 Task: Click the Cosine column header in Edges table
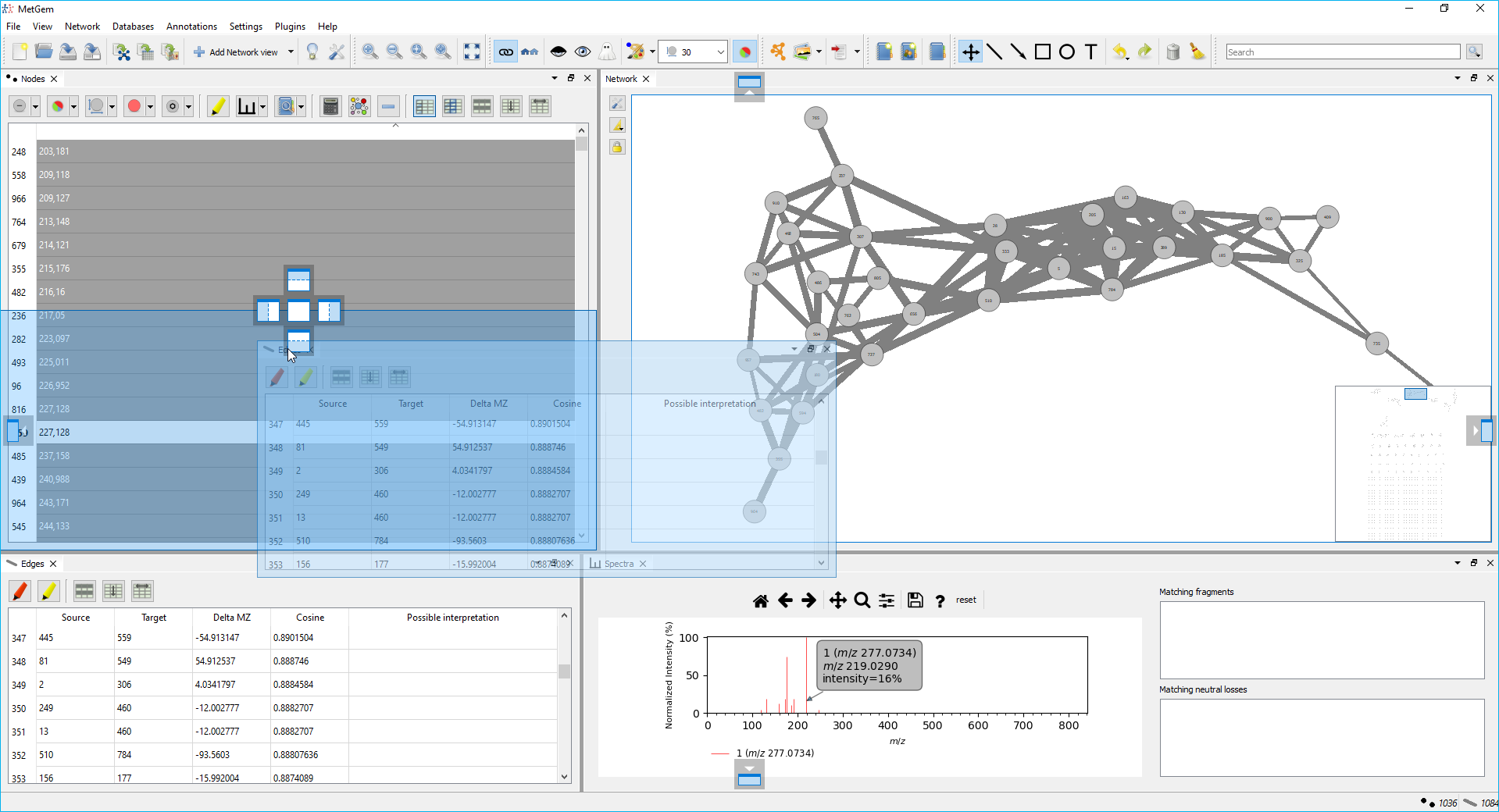[310, 618]
